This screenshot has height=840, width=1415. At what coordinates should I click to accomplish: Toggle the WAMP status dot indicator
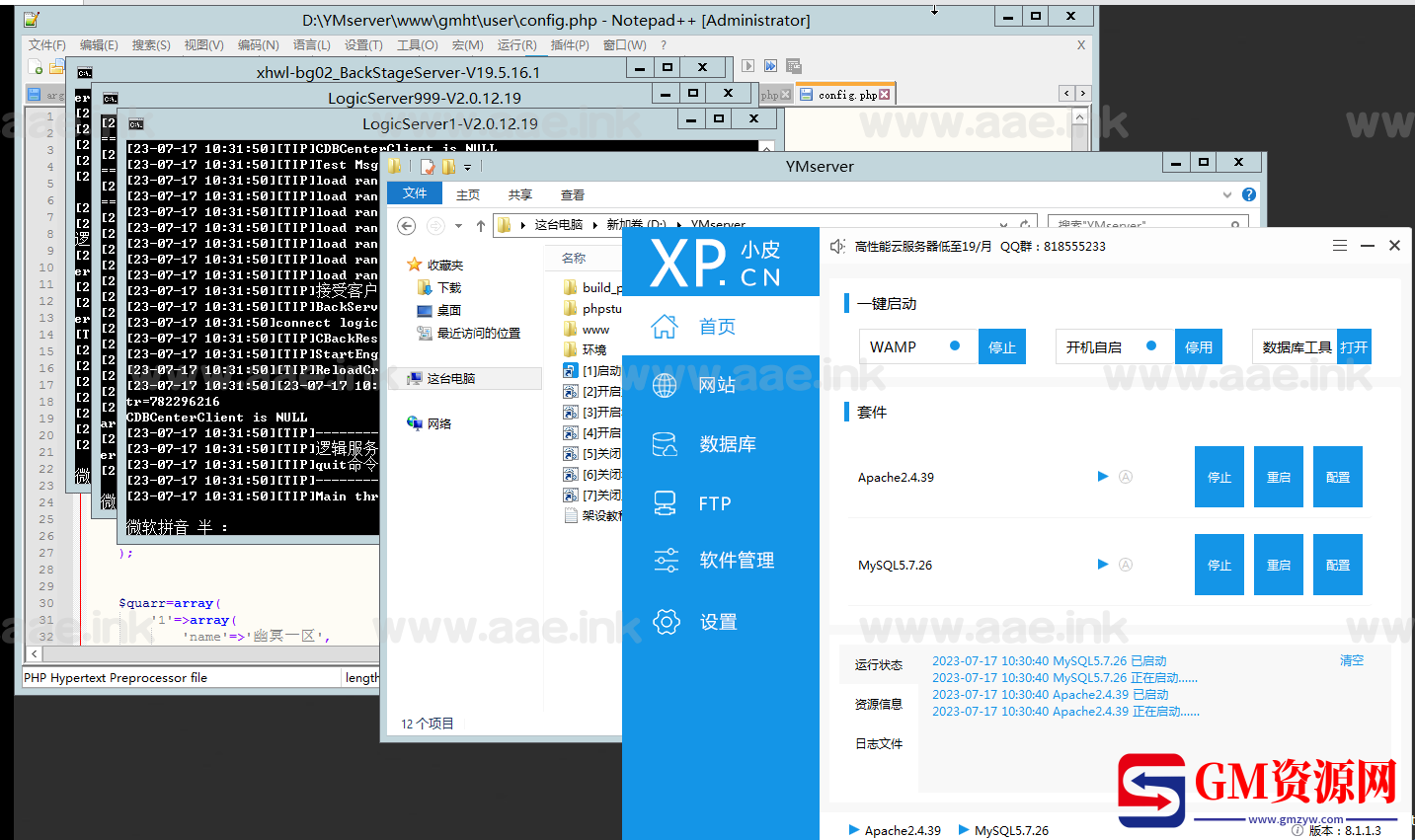[x=955, y=346]
